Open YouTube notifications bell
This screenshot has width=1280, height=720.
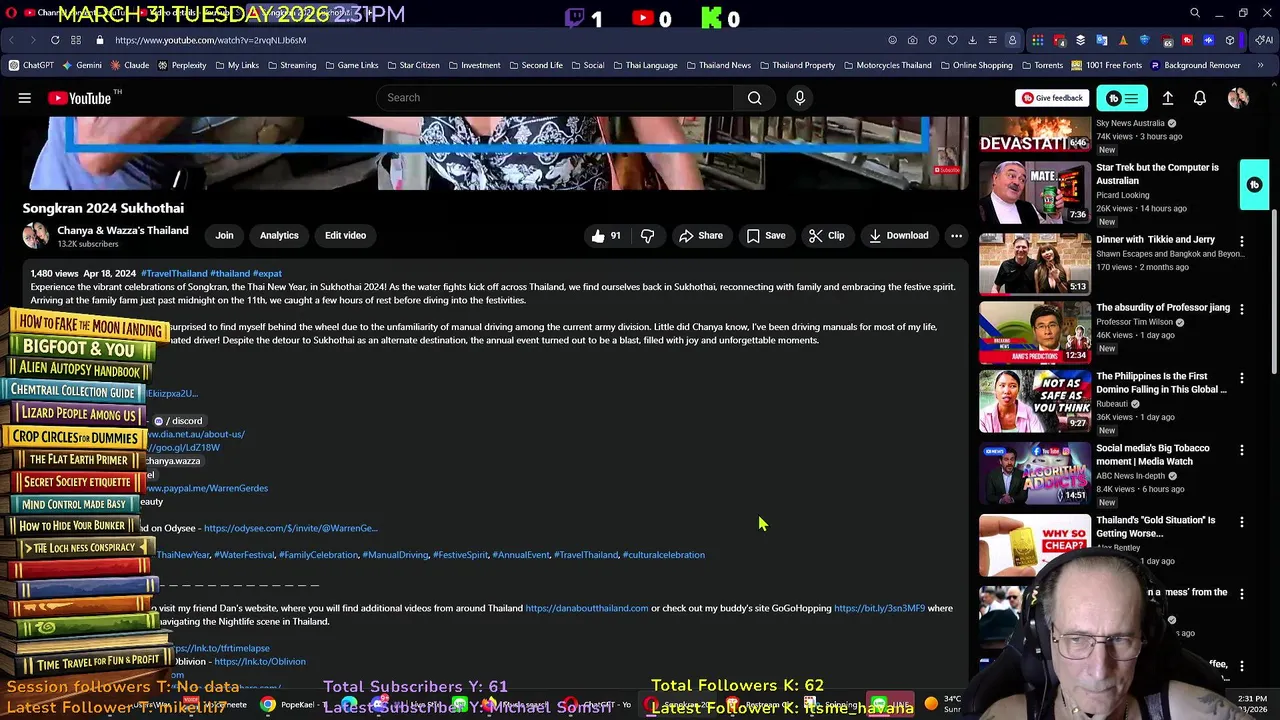tap(1200, 98)
